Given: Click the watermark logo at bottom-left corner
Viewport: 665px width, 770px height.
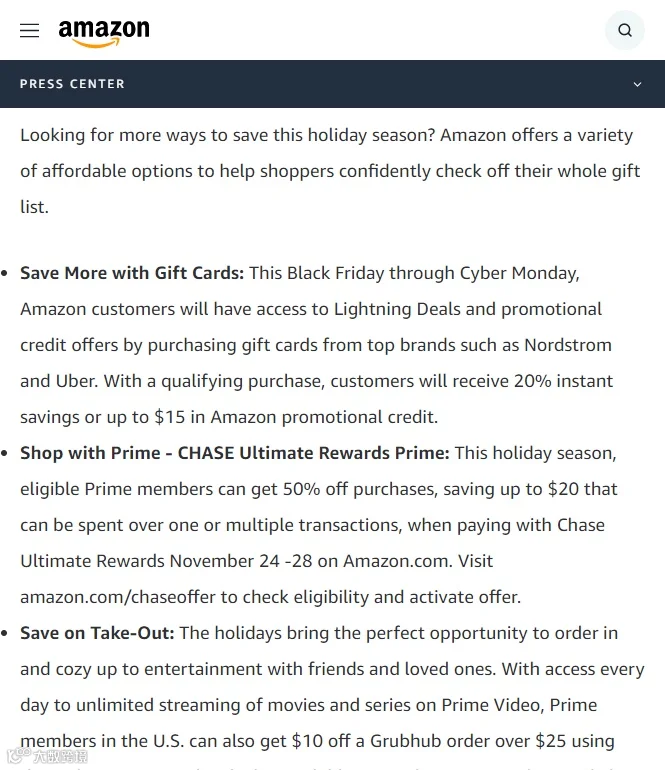Looking at the screenshot, I should pyautogui.click(x=48, y=755).
